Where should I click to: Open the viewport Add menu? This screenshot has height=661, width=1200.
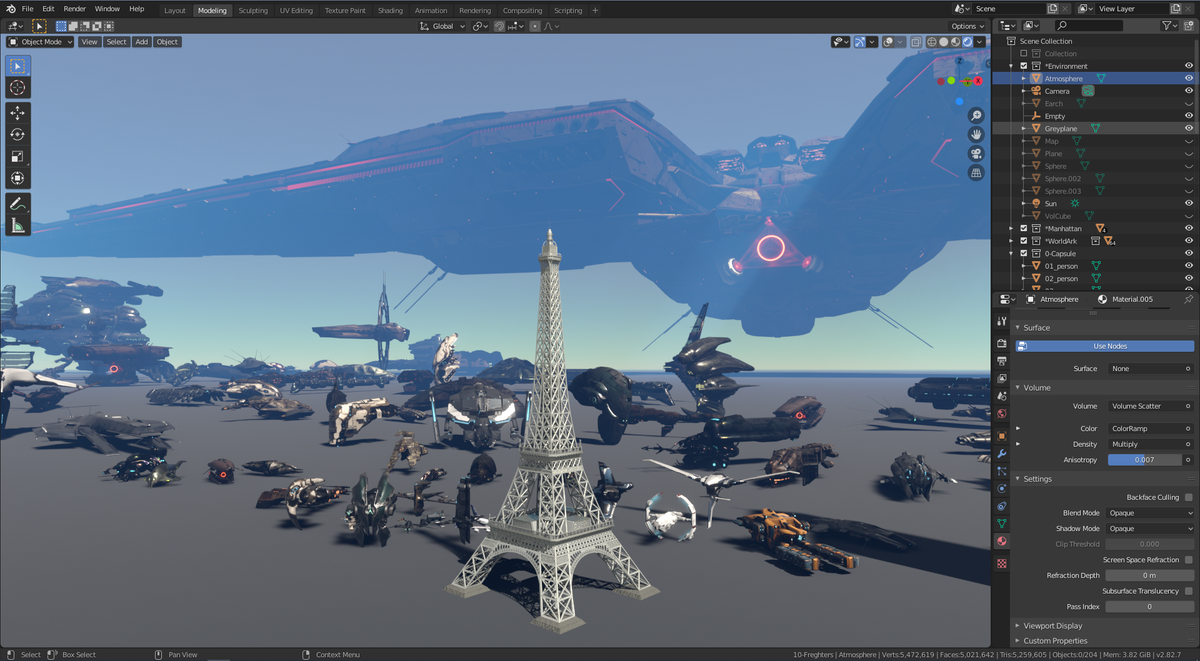point(141,42)
